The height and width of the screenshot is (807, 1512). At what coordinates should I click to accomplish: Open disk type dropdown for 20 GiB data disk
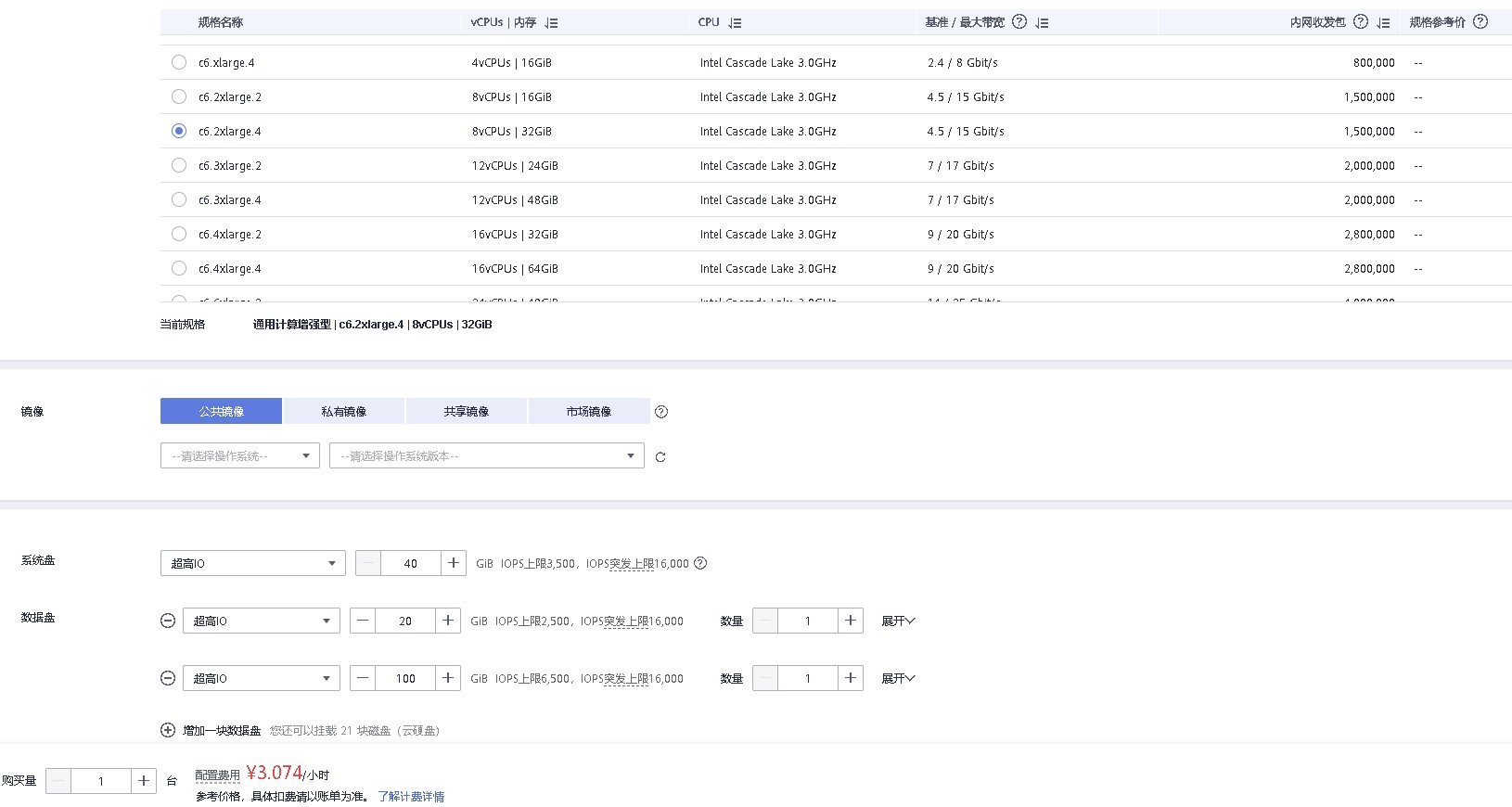click(262, 621)
